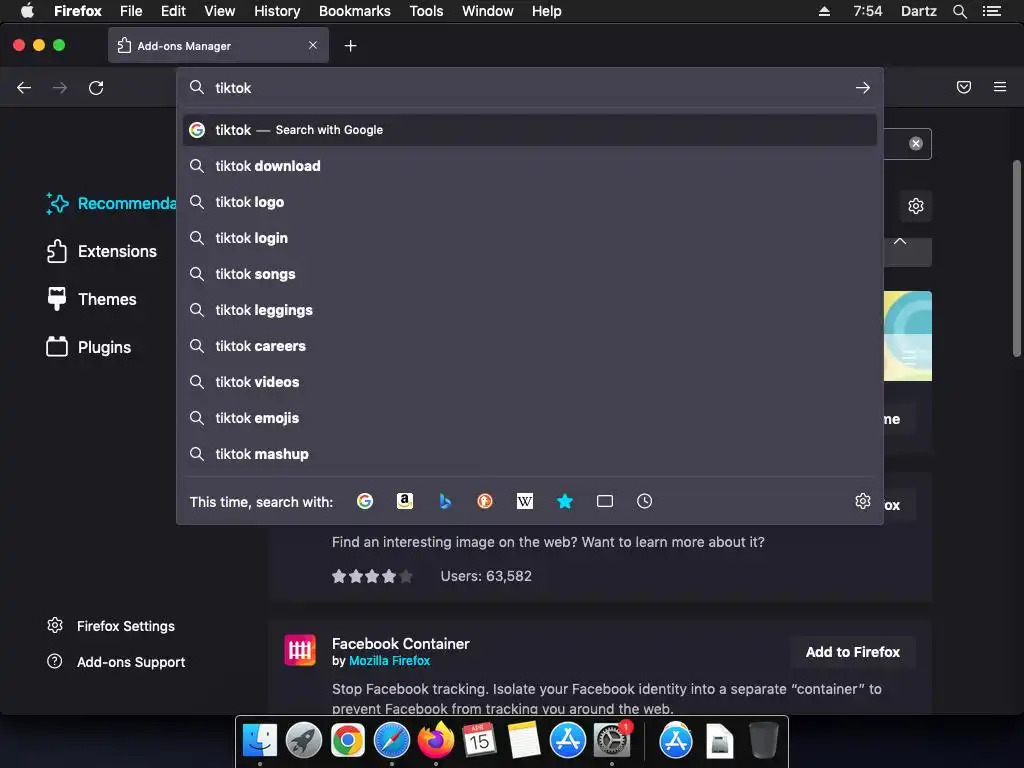
Task: Open the Facebook Container title
Action: (x=400, y=643)
